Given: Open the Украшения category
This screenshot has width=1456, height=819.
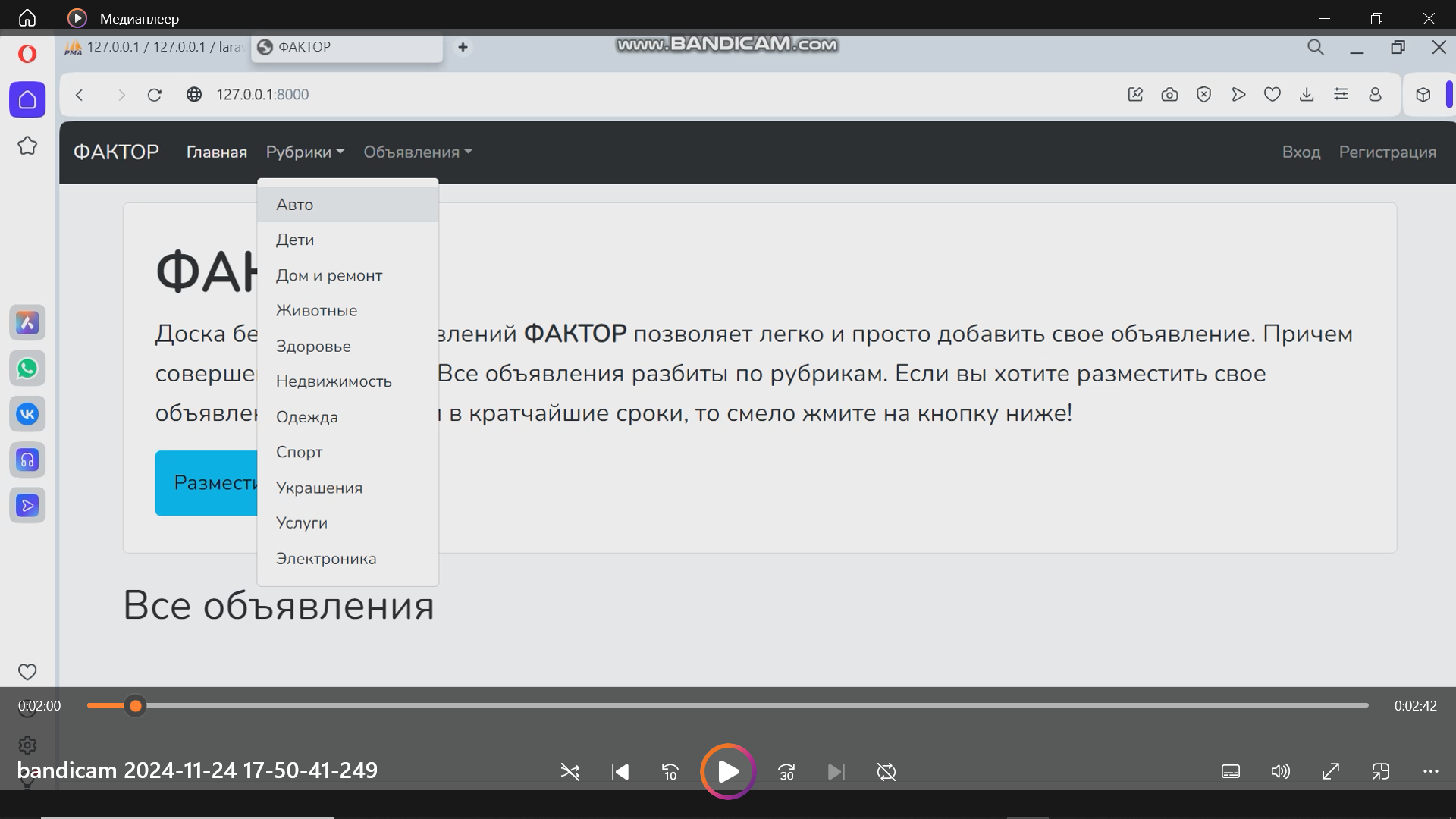Looking at the screenshot, I should tap(348, 488).
